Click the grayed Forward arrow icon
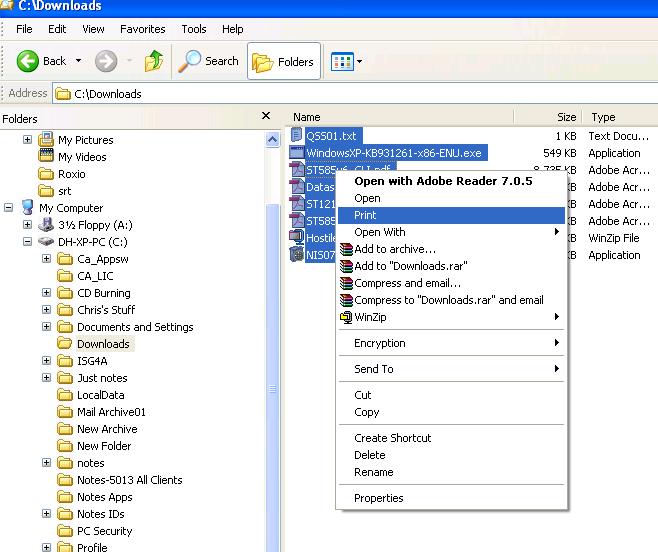 pos(106,61)
